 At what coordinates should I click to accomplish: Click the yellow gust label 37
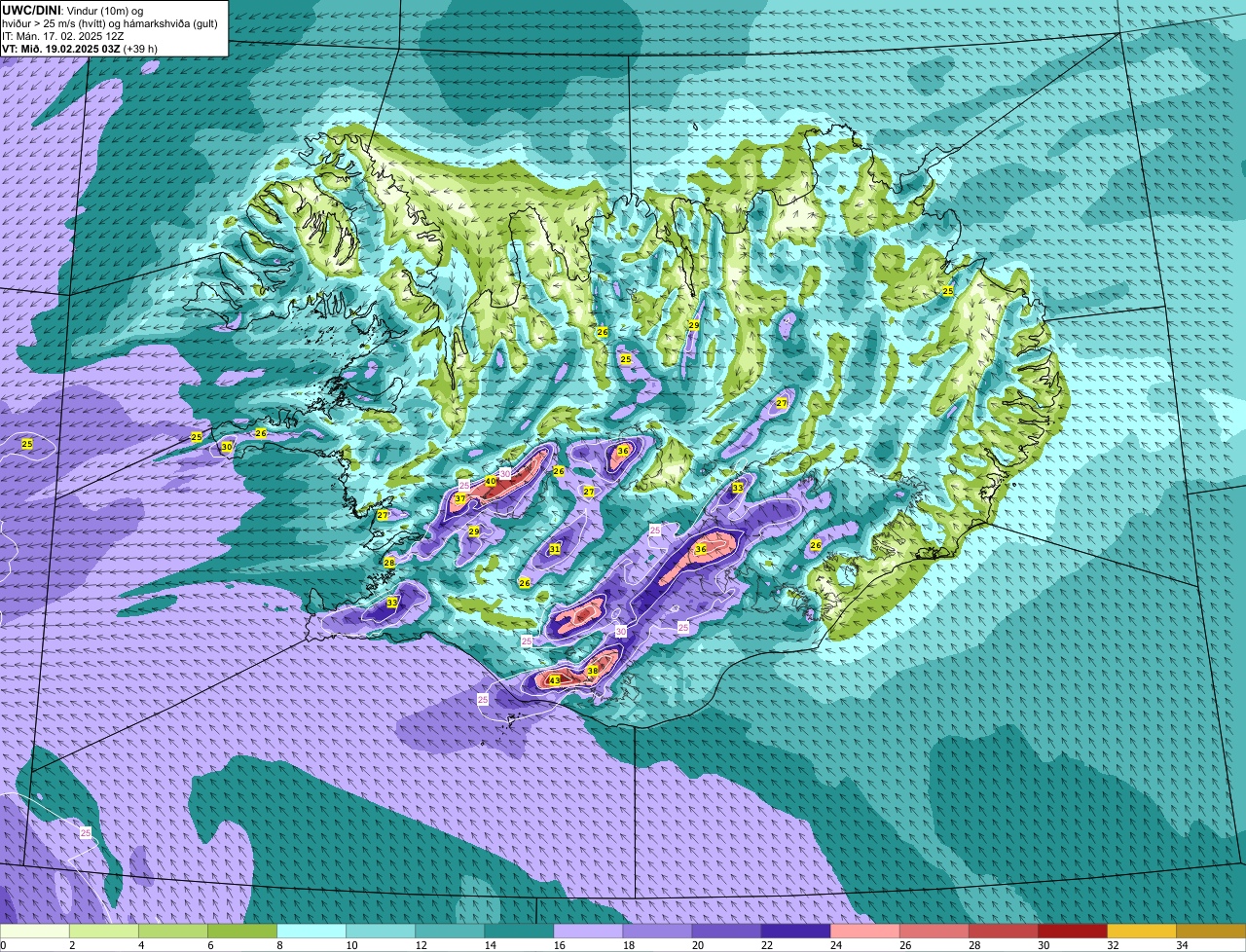click(460, 498)
